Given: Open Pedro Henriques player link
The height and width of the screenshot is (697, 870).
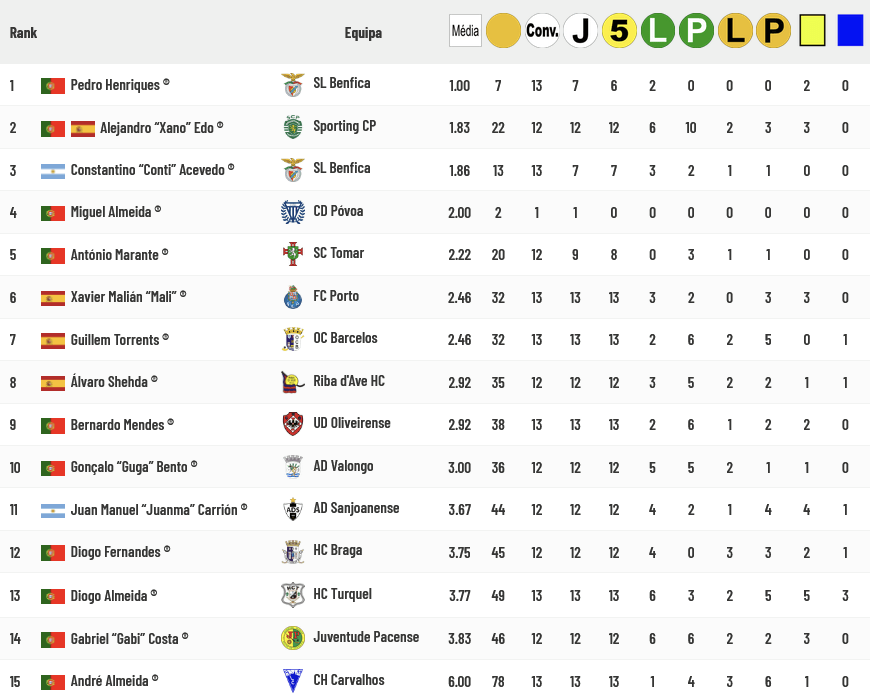Looking at the screenshot, I should [x=115, y=85].
